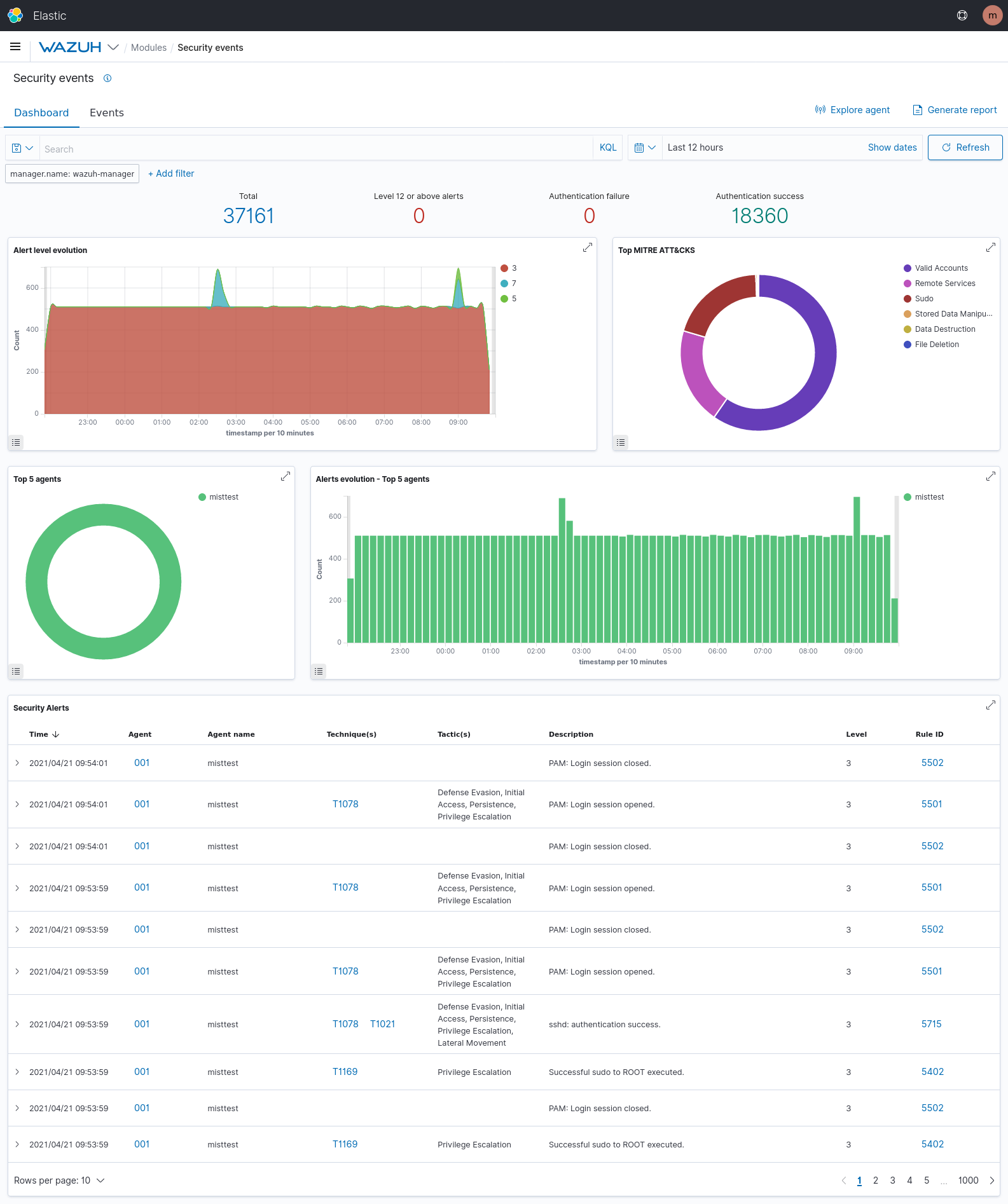
Task: Click level 7 legend entry
Action: (509, 284)
